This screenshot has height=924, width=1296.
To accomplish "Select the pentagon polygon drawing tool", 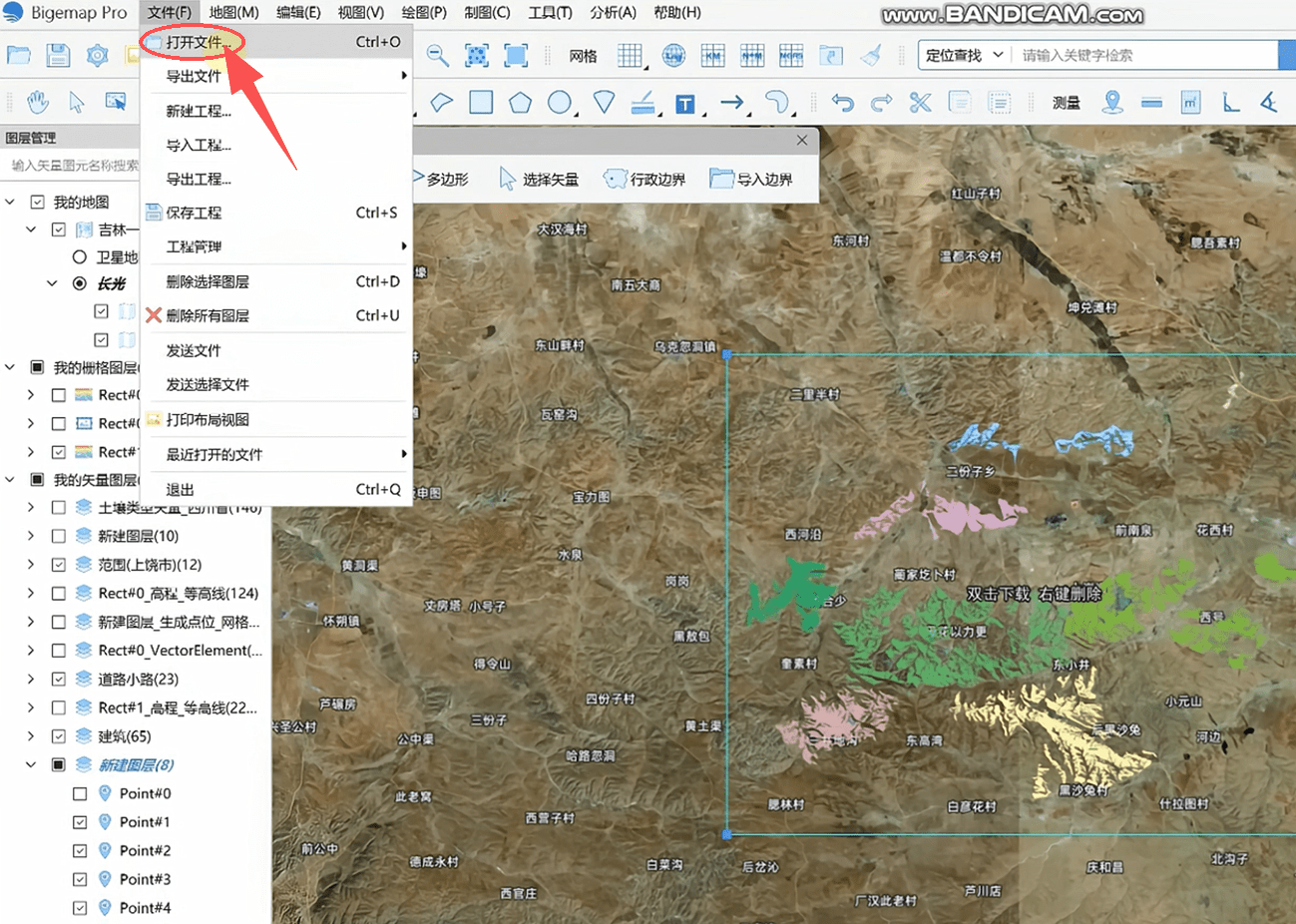I will (x=520, y=102).
